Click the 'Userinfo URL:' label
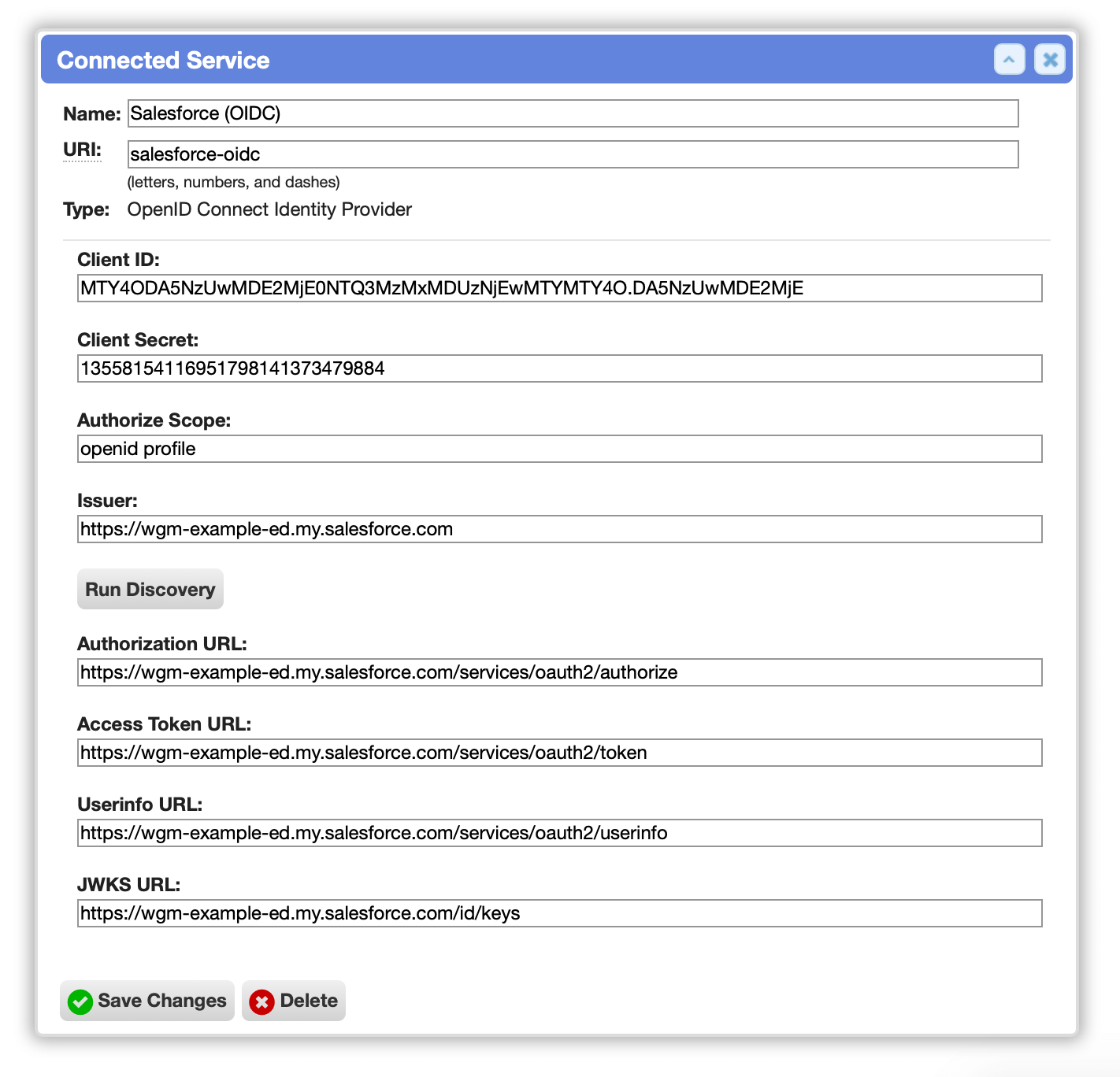The width and height of the screenshot is (1120, 1077). click(140, 805)
